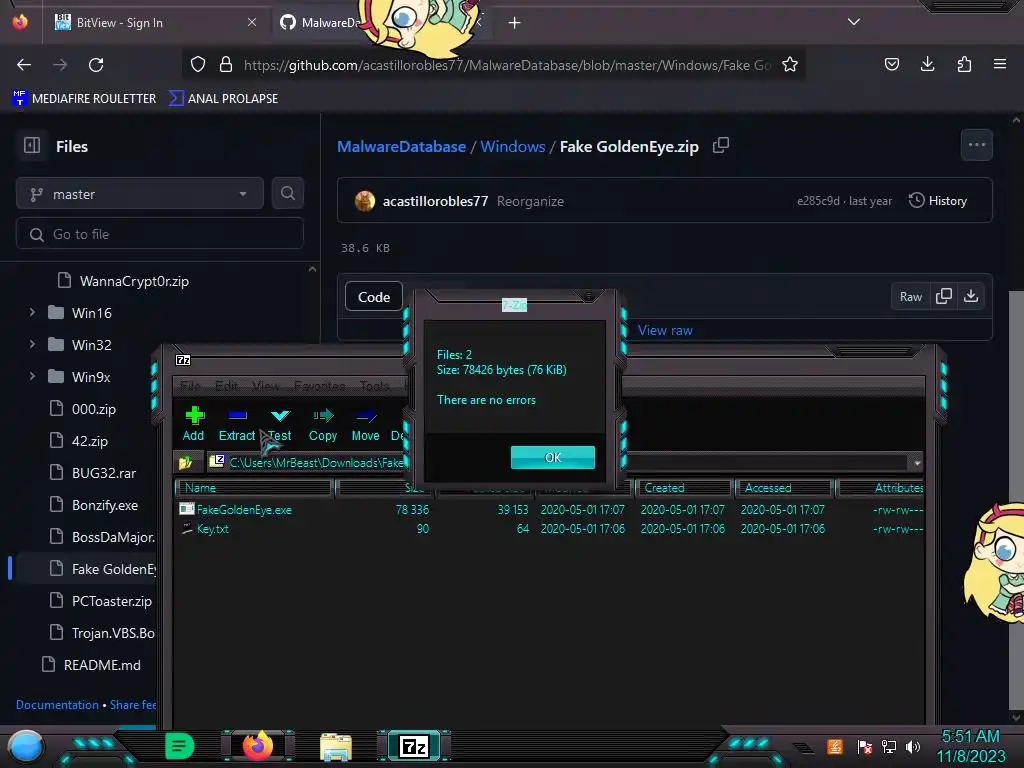Open the Favorites menu in 7-Zip

319,386
